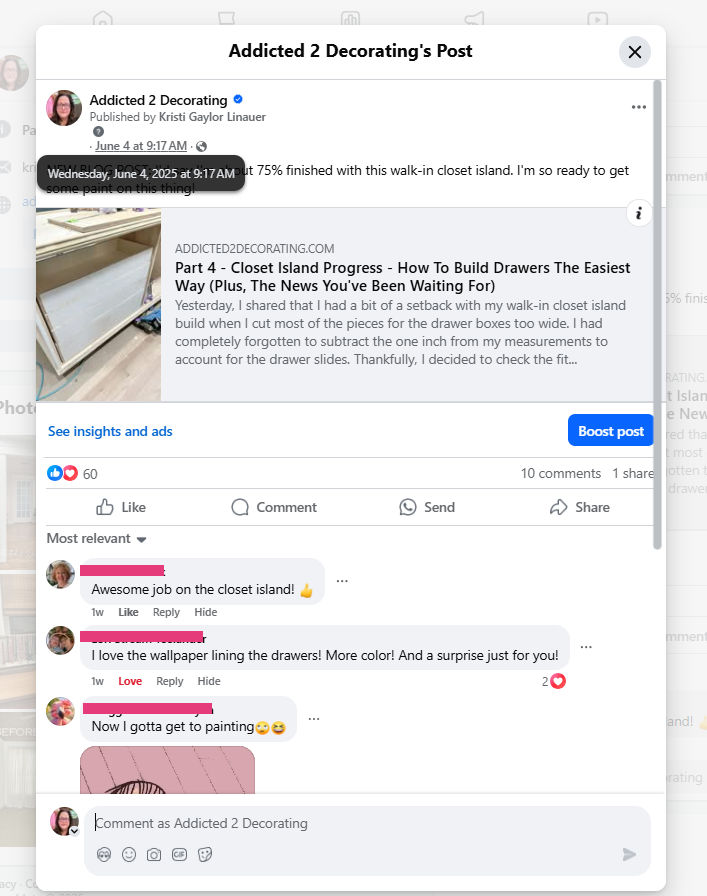Click the comment input field
Viewport: 707px width, 896px height.
pos(366,823)
